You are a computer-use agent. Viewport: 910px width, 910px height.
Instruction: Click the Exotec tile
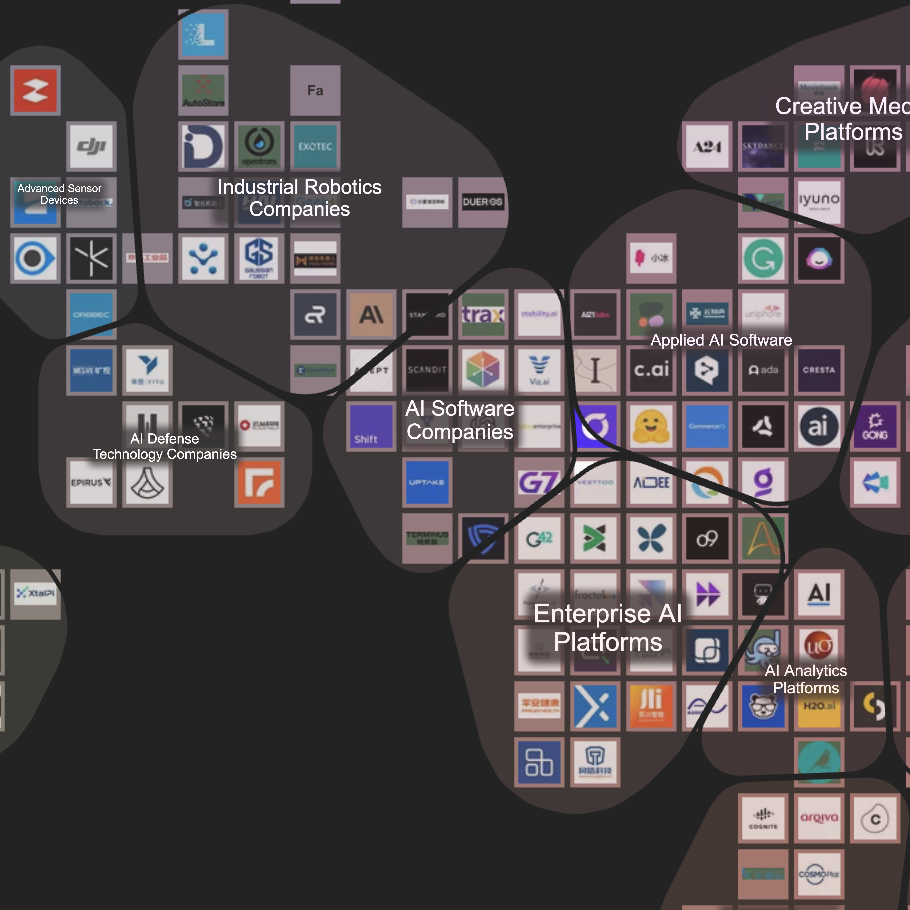315,146
